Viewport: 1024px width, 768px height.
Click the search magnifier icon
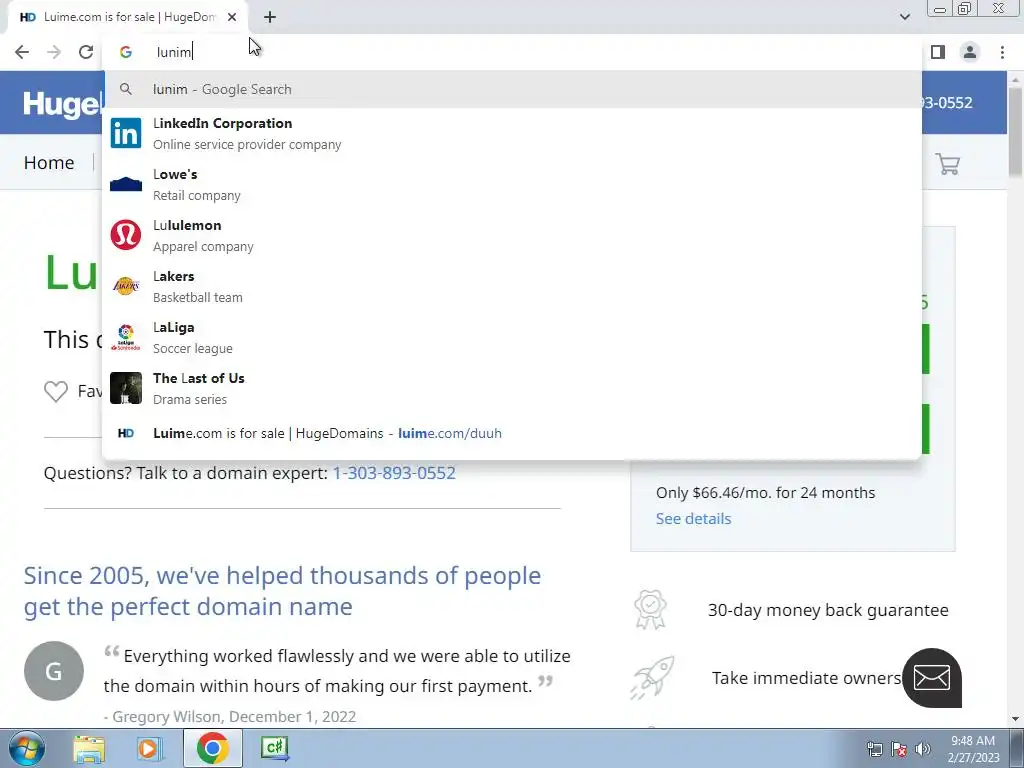pyautogui.click(x=126, y=89)
